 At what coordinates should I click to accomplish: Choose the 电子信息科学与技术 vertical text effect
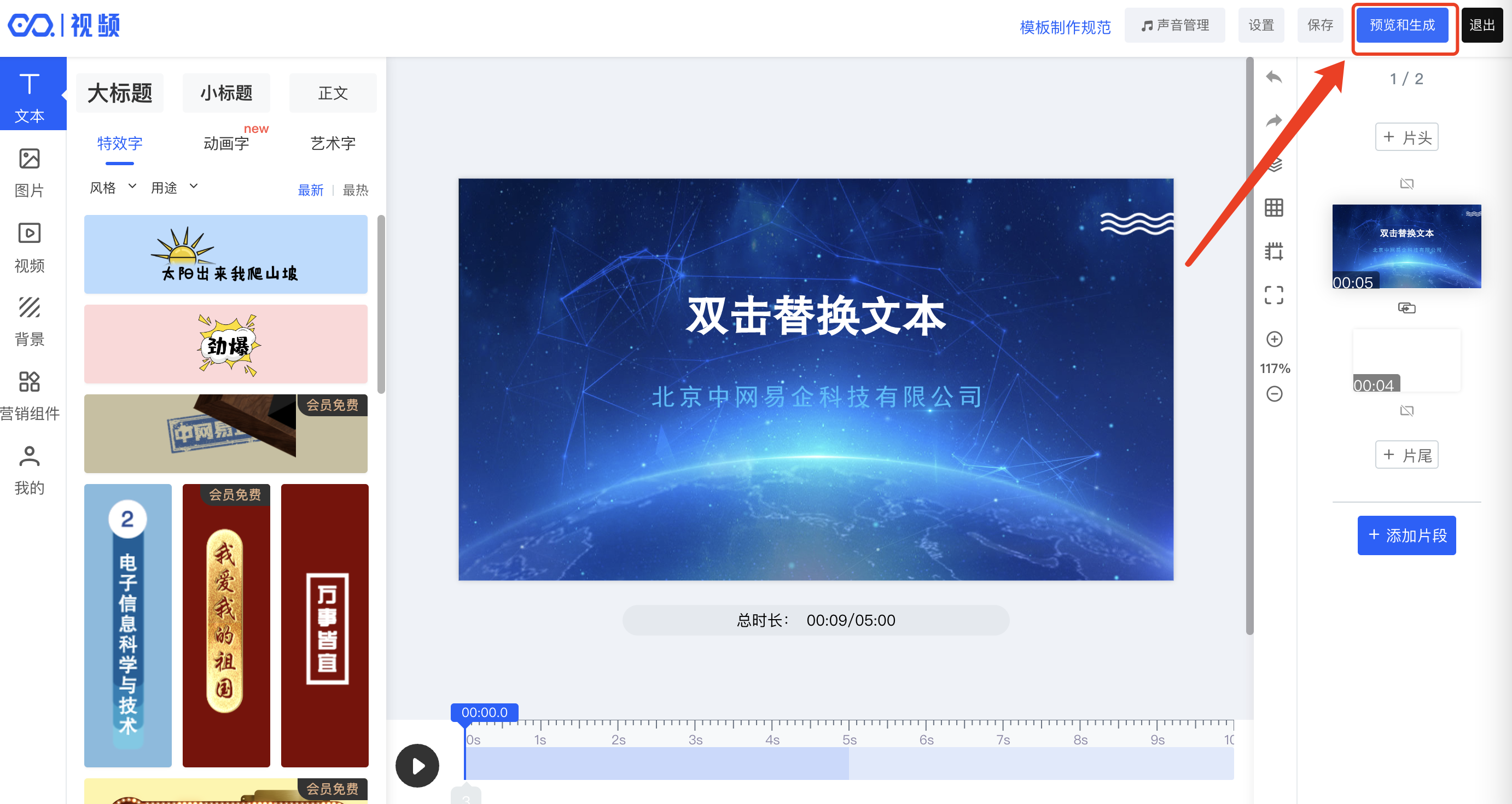[x=128, y=626]
